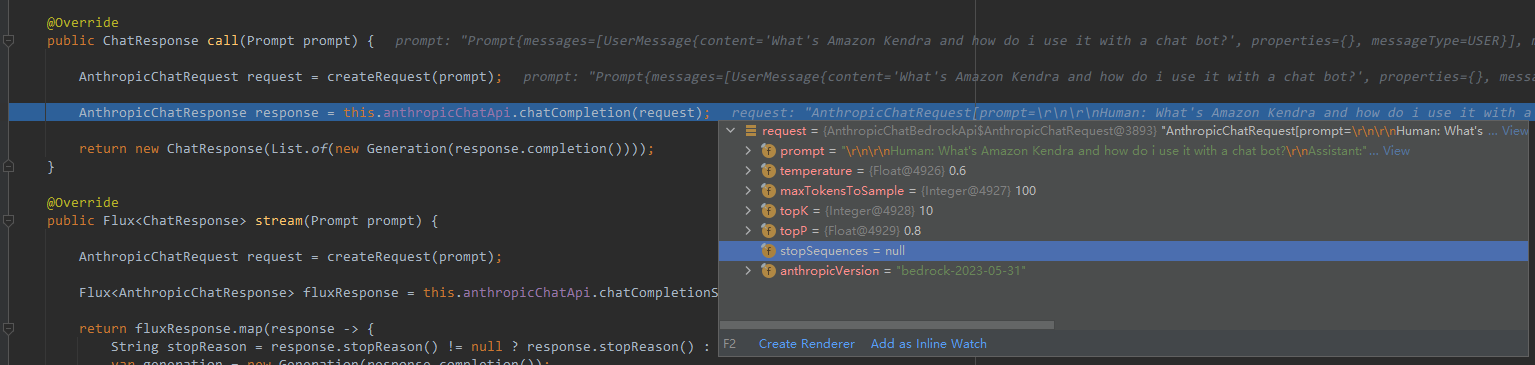Click the return new ChatResponse statement
Image resolution: width=1535 pixels, height=365 pixels.
pos(366,149)
